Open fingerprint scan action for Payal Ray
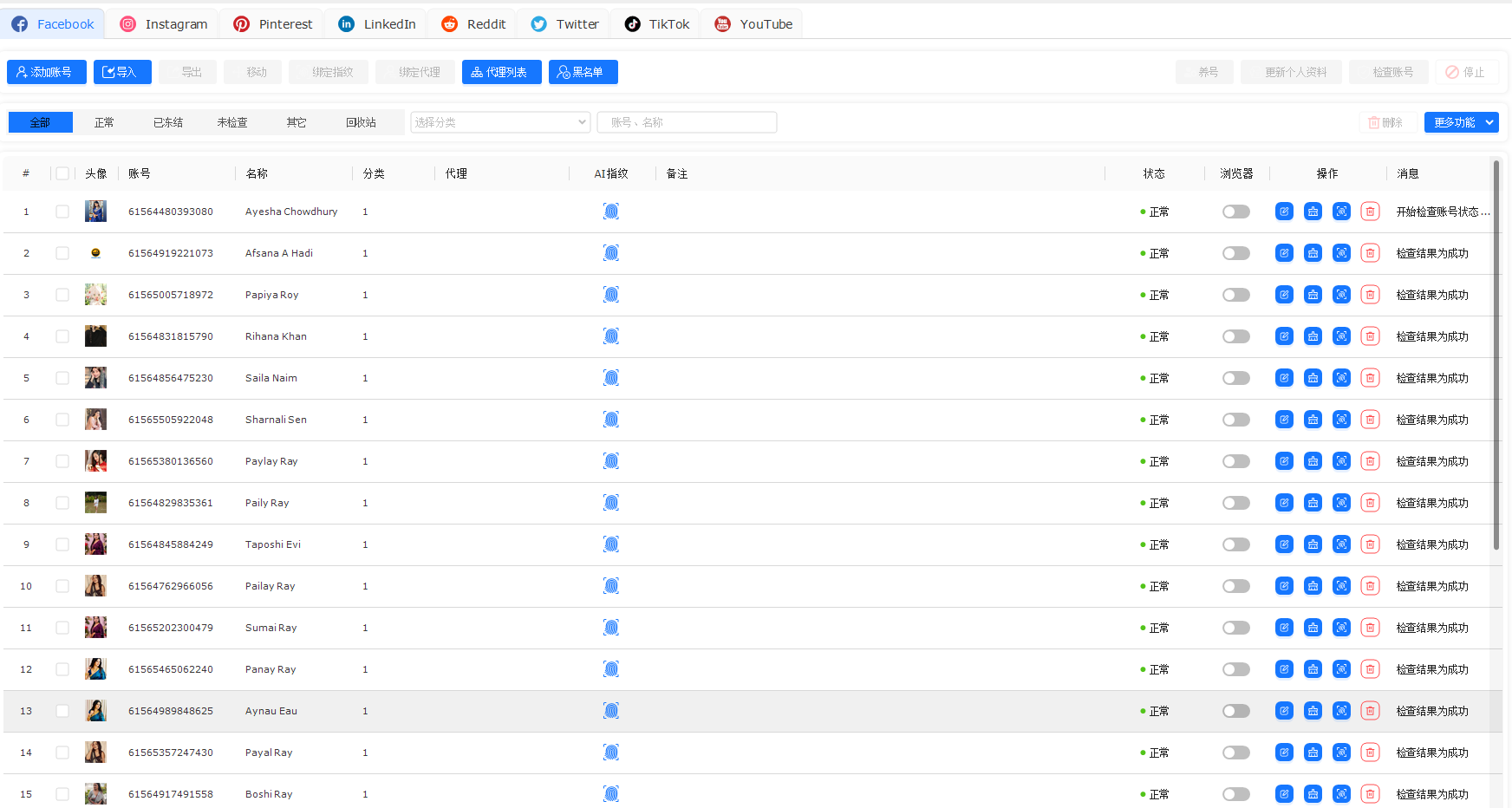 [x=1341, y=753]
